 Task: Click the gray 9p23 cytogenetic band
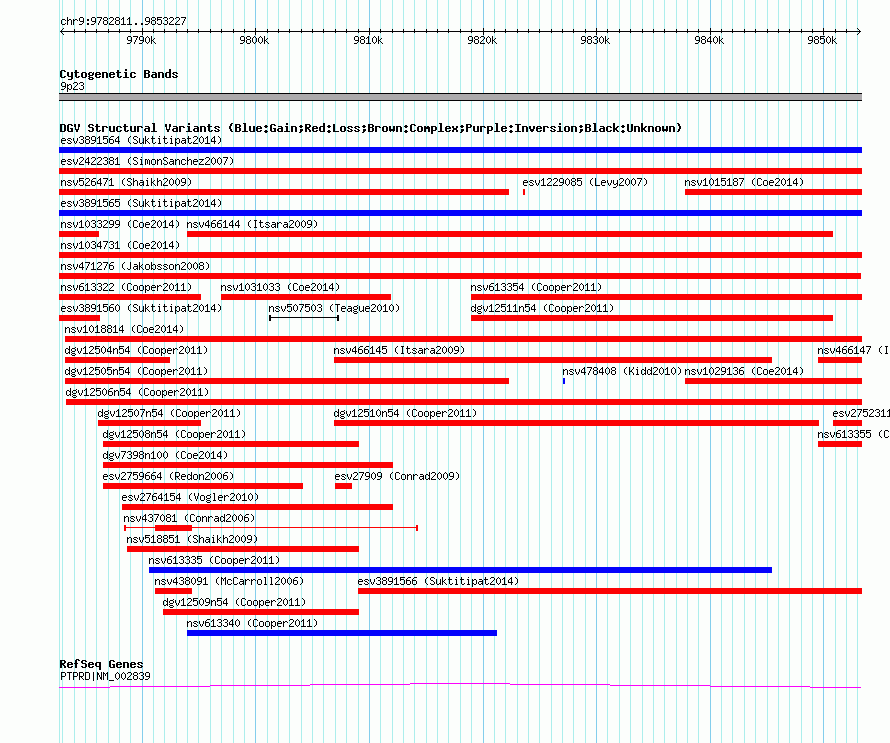click(x=460, y=97)
